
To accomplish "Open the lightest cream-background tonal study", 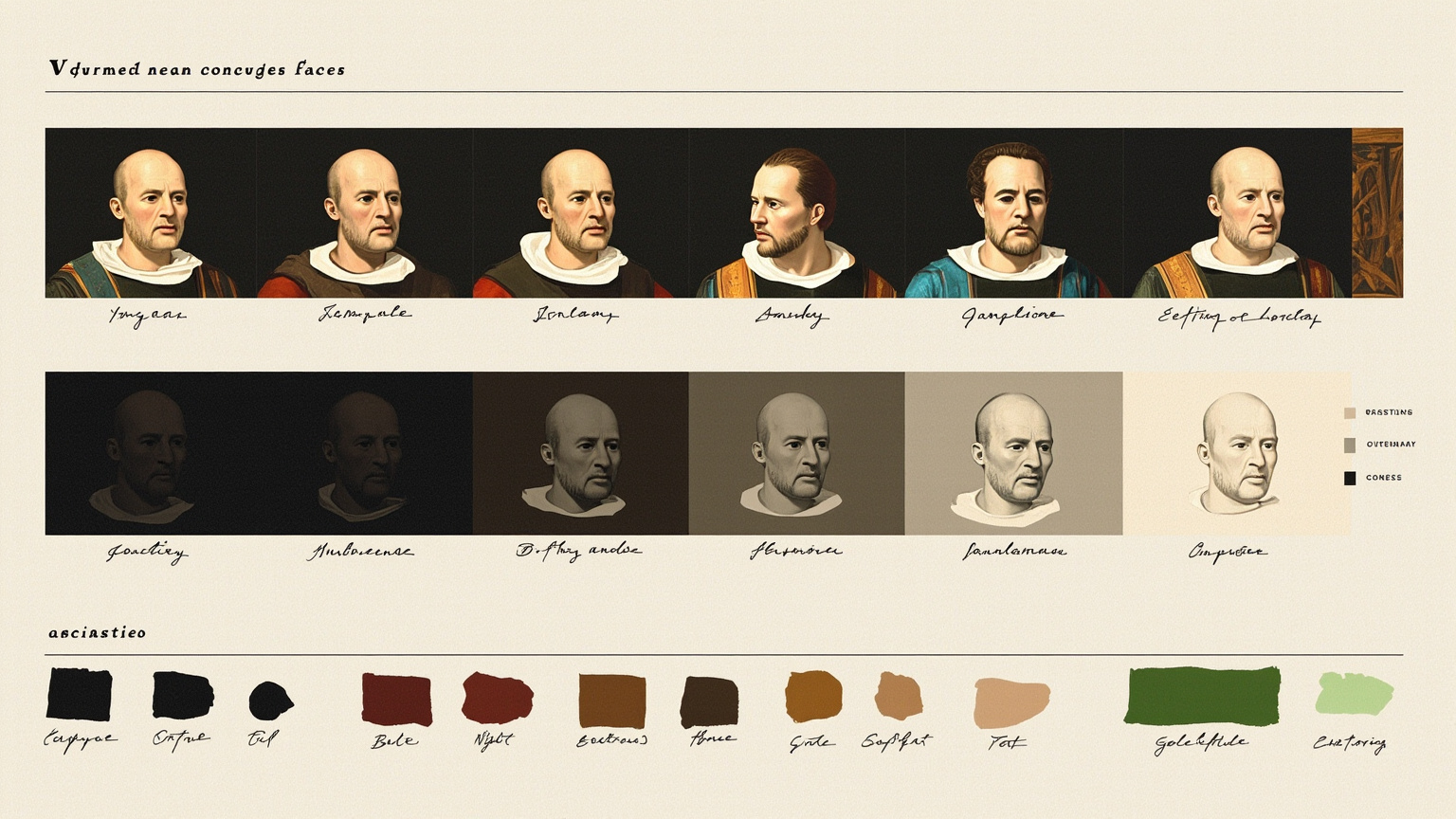I will 1237,453.
